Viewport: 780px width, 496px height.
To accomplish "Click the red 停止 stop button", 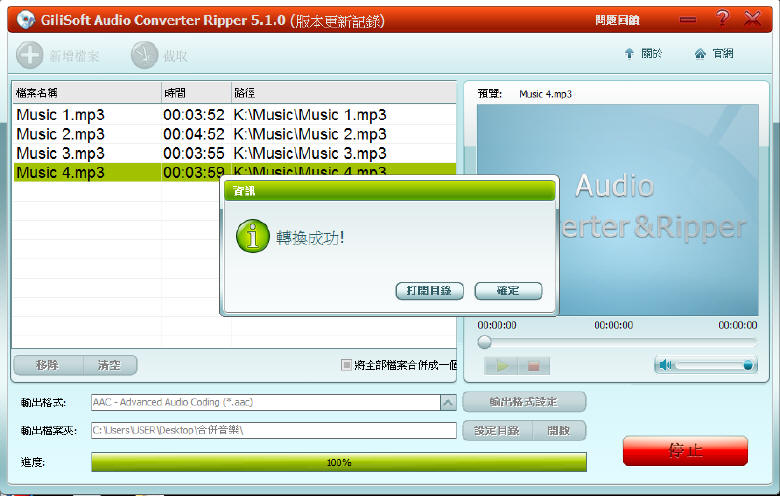I will pyautogui.click(x=684, y=450).
